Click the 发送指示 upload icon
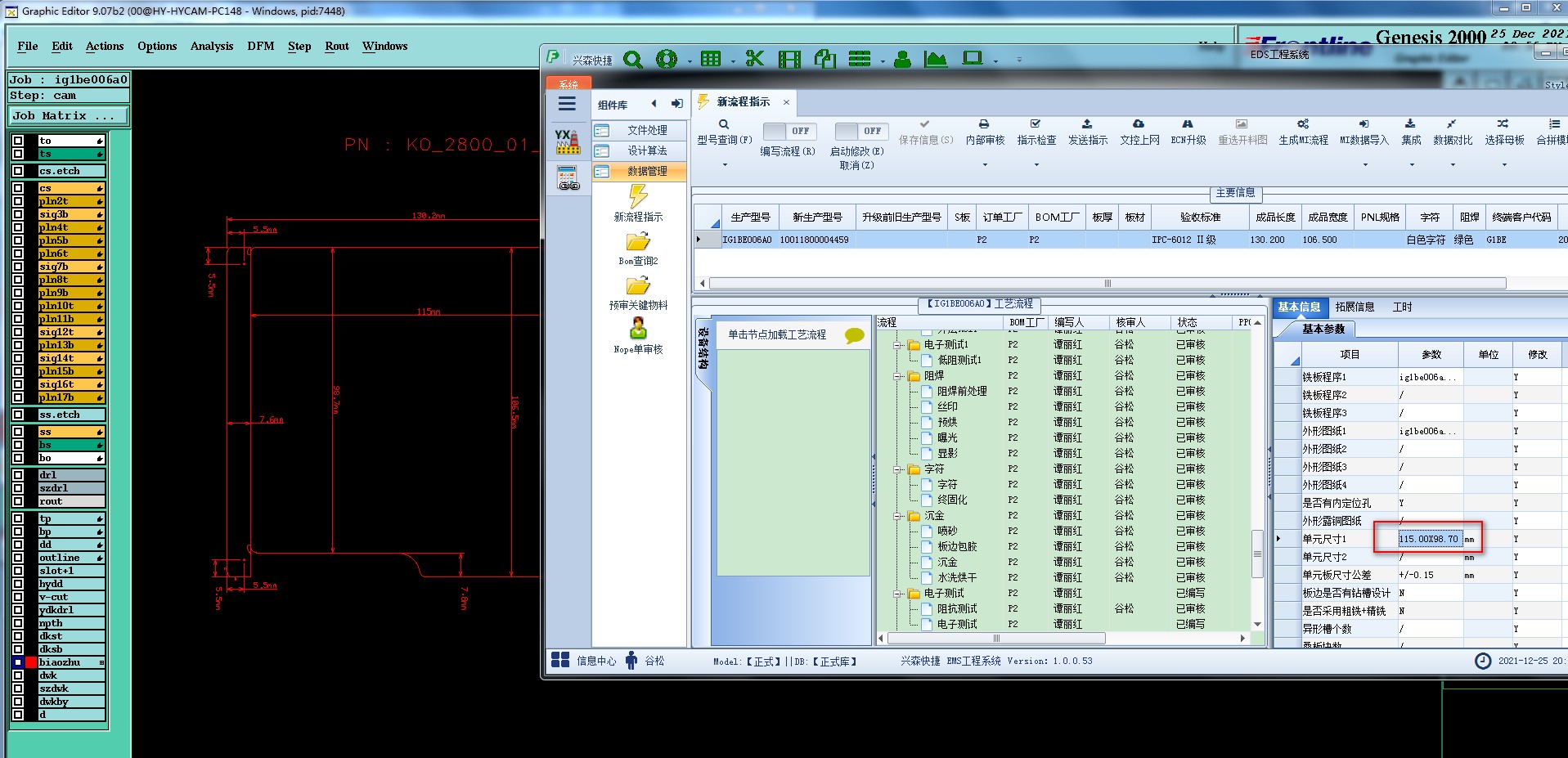Screen dimensions: 1568x758 1087,124
